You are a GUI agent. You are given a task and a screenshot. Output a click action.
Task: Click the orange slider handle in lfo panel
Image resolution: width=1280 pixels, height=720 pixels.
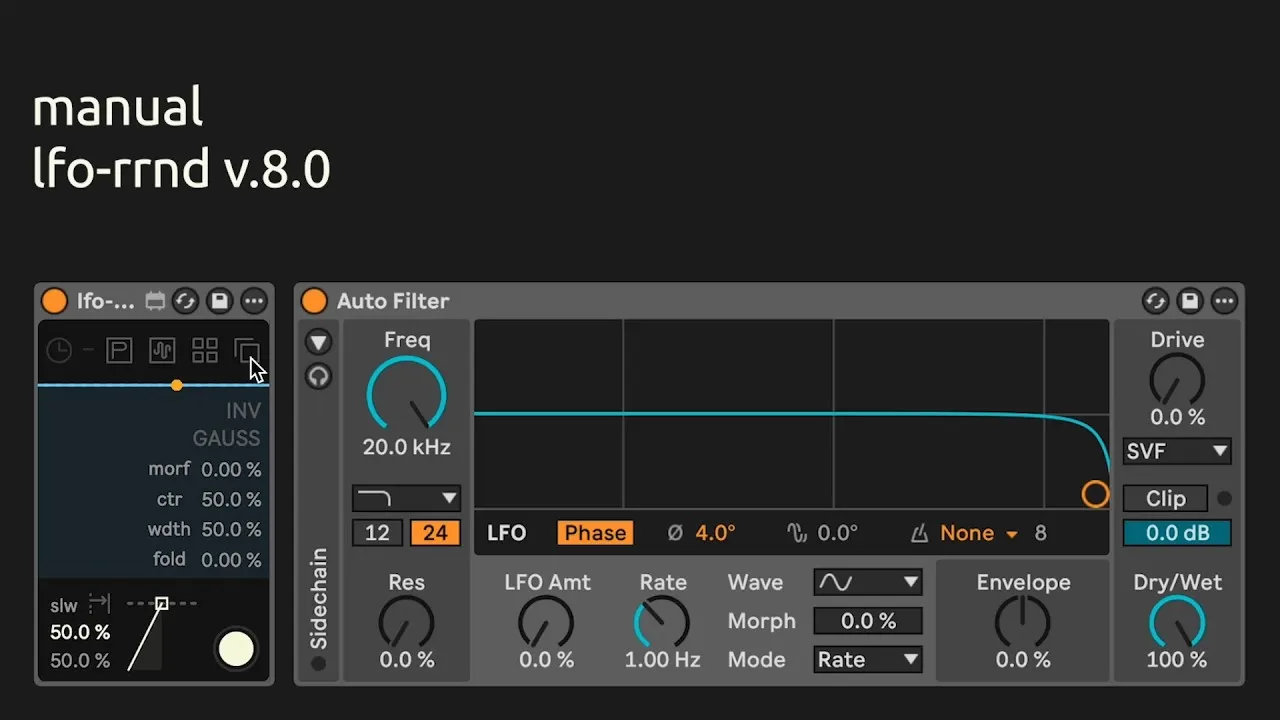[x=177, y=385]
